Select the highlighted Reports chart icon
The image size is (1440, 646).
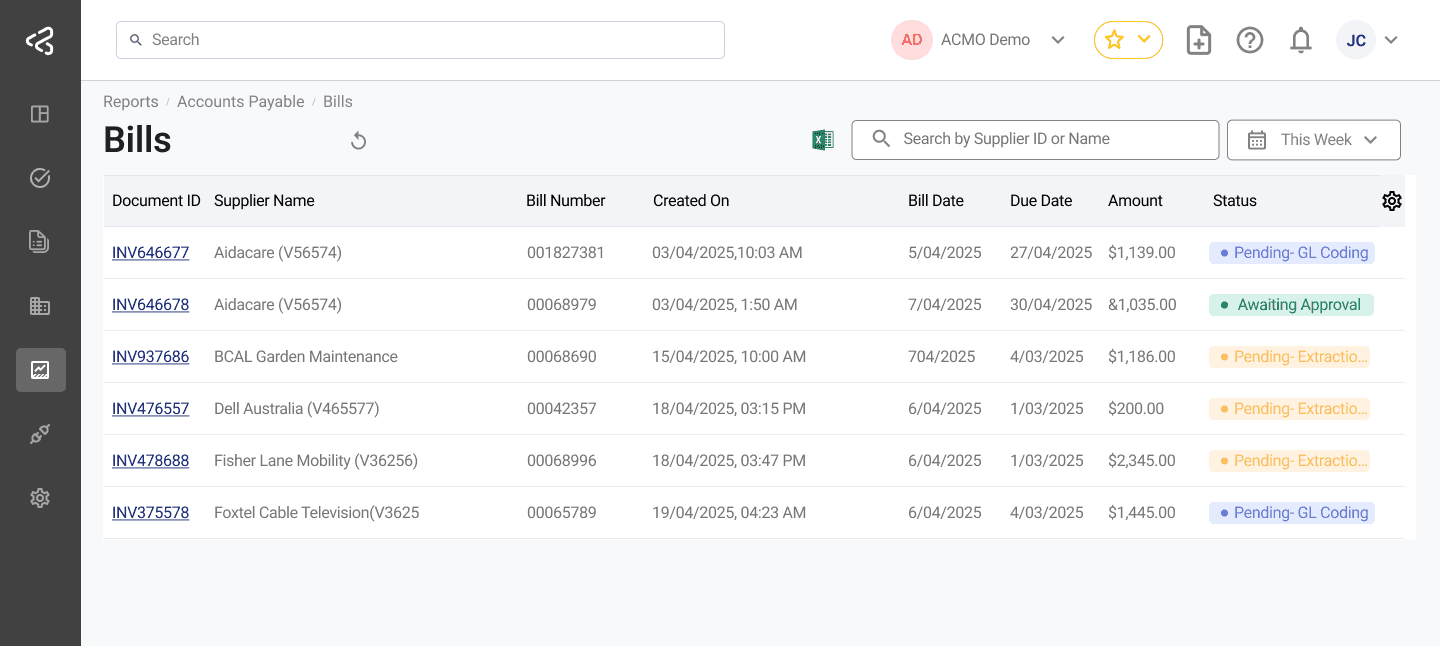point(40,370)
